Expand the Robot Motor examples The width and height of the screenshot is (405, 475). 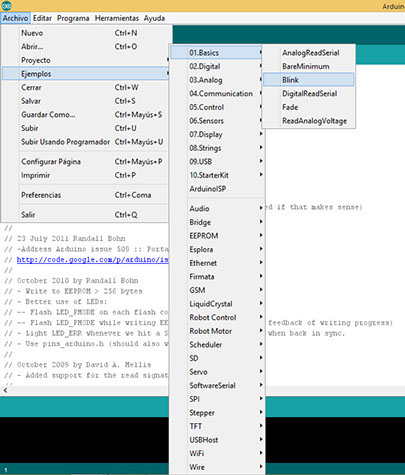tap(217, 331)
